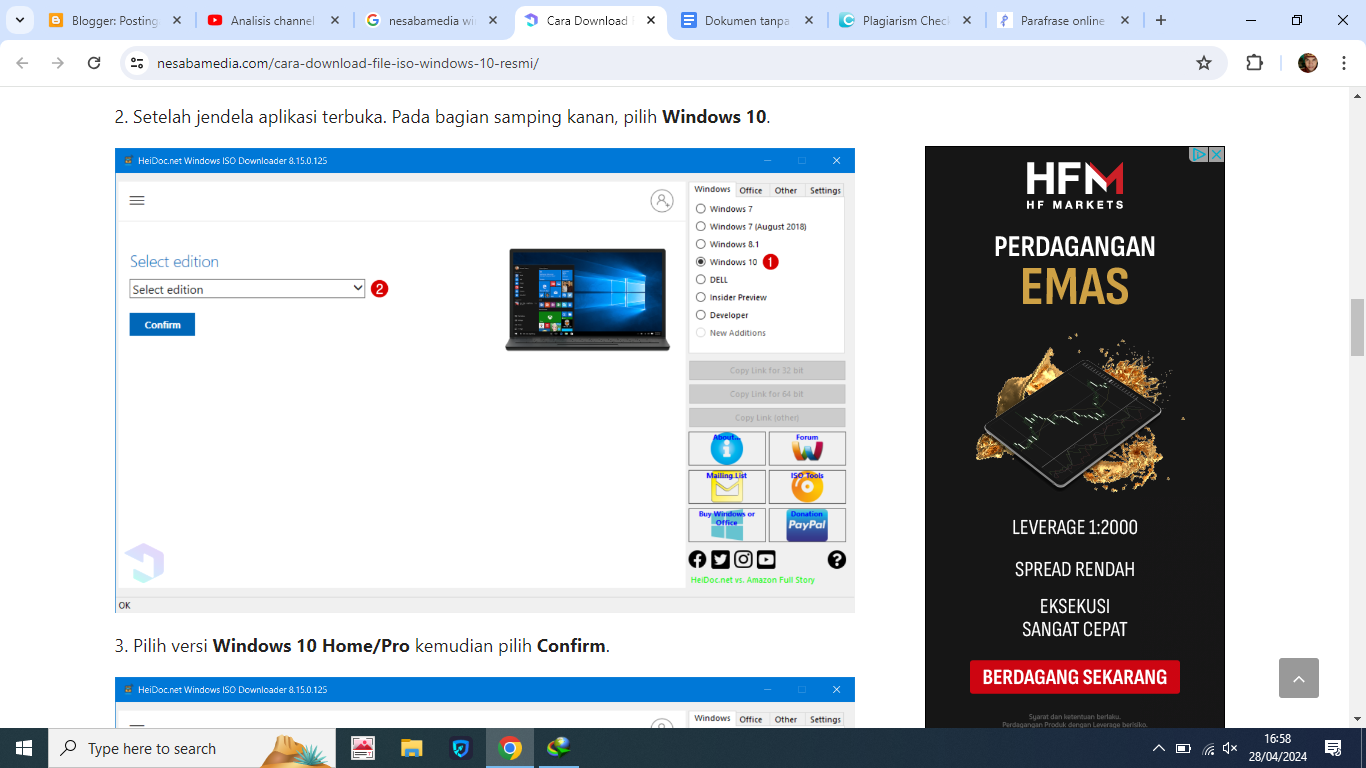Select the Insider Preview radio button
Viewport: 1366px width, 768px height.
[701, 297]
